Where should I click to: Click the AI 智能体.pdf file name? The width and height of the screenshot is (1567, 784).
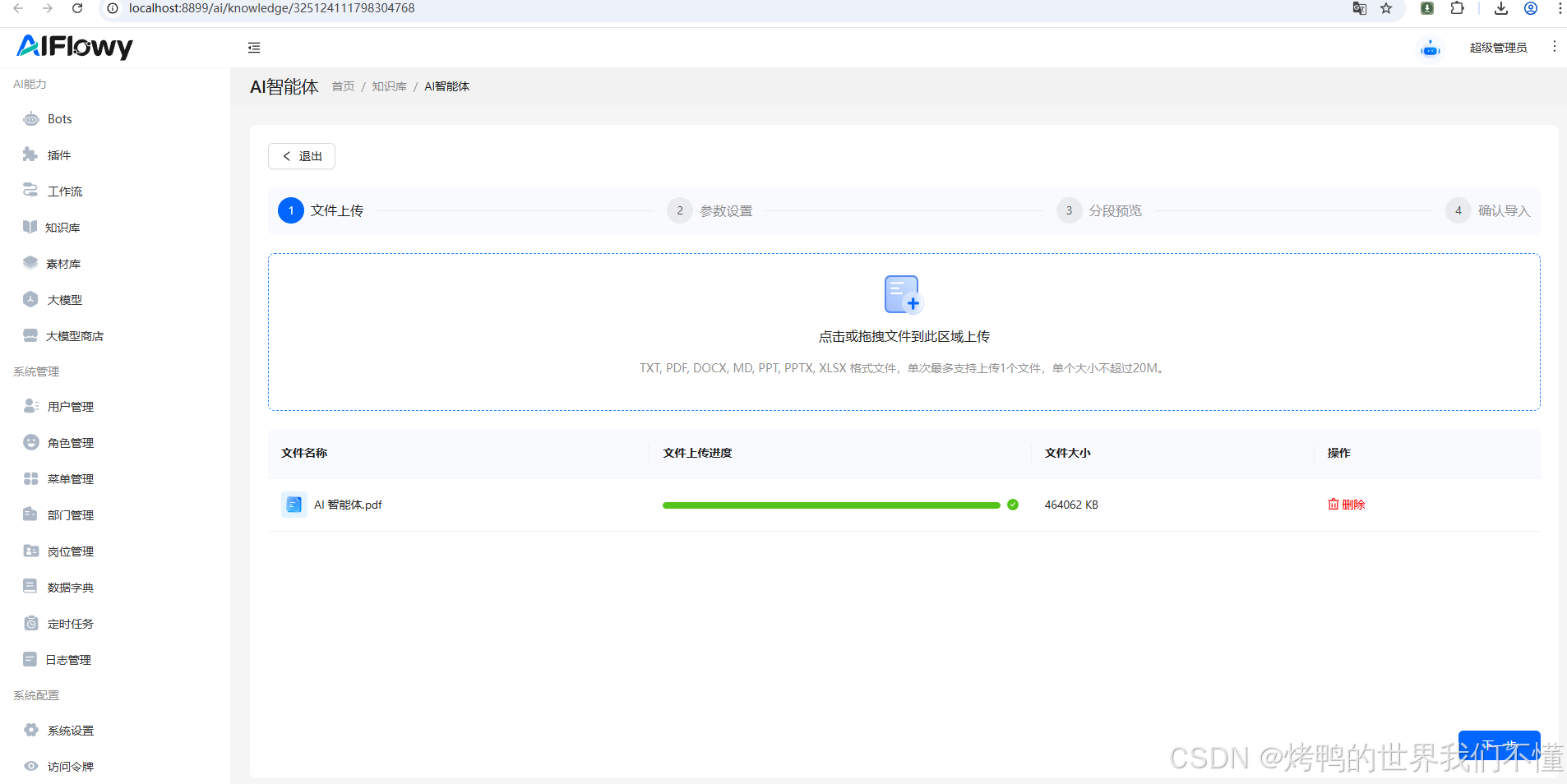coord(348,505)
